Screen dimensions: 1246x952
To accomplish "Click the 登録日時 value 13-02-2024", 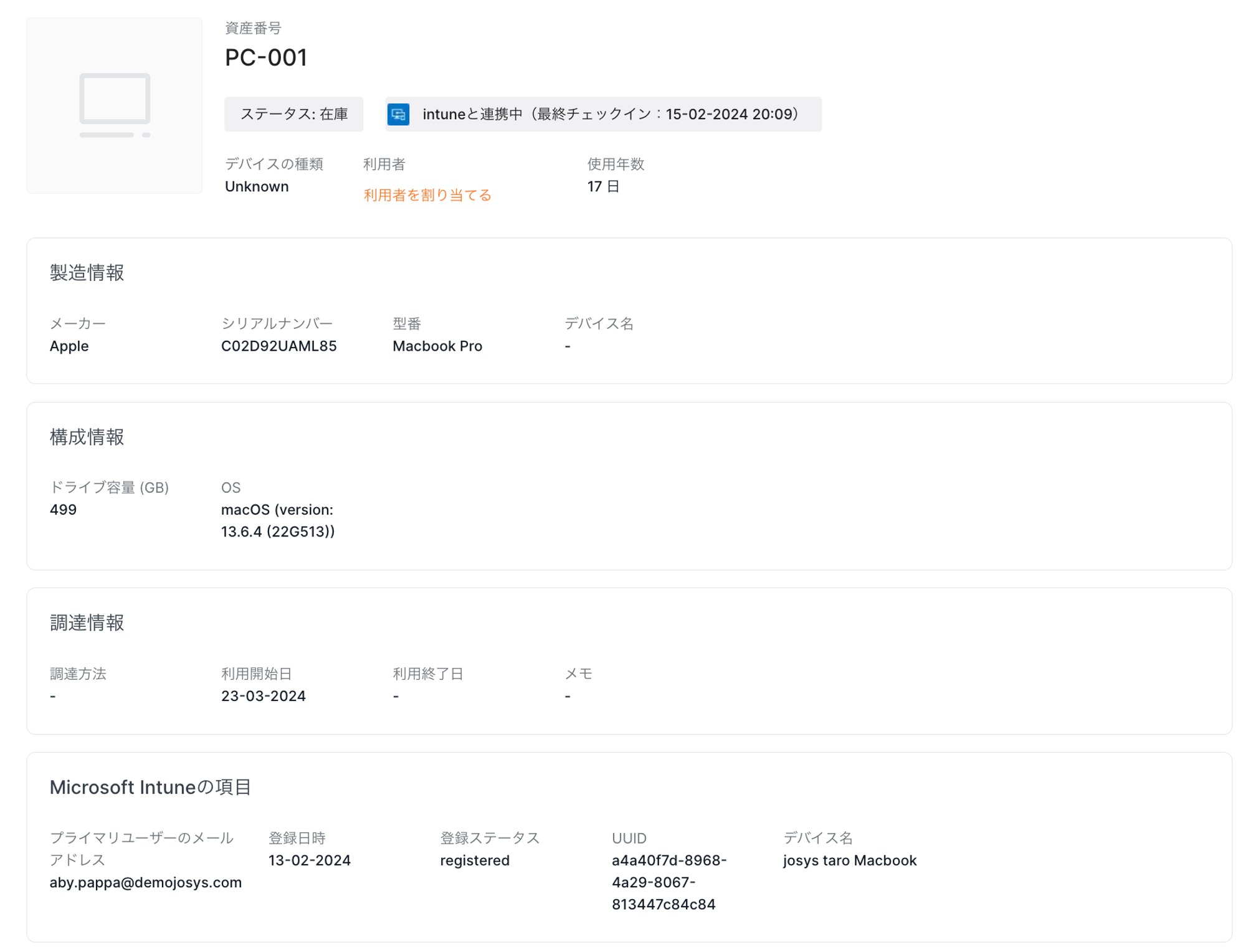I will point(309,860).
